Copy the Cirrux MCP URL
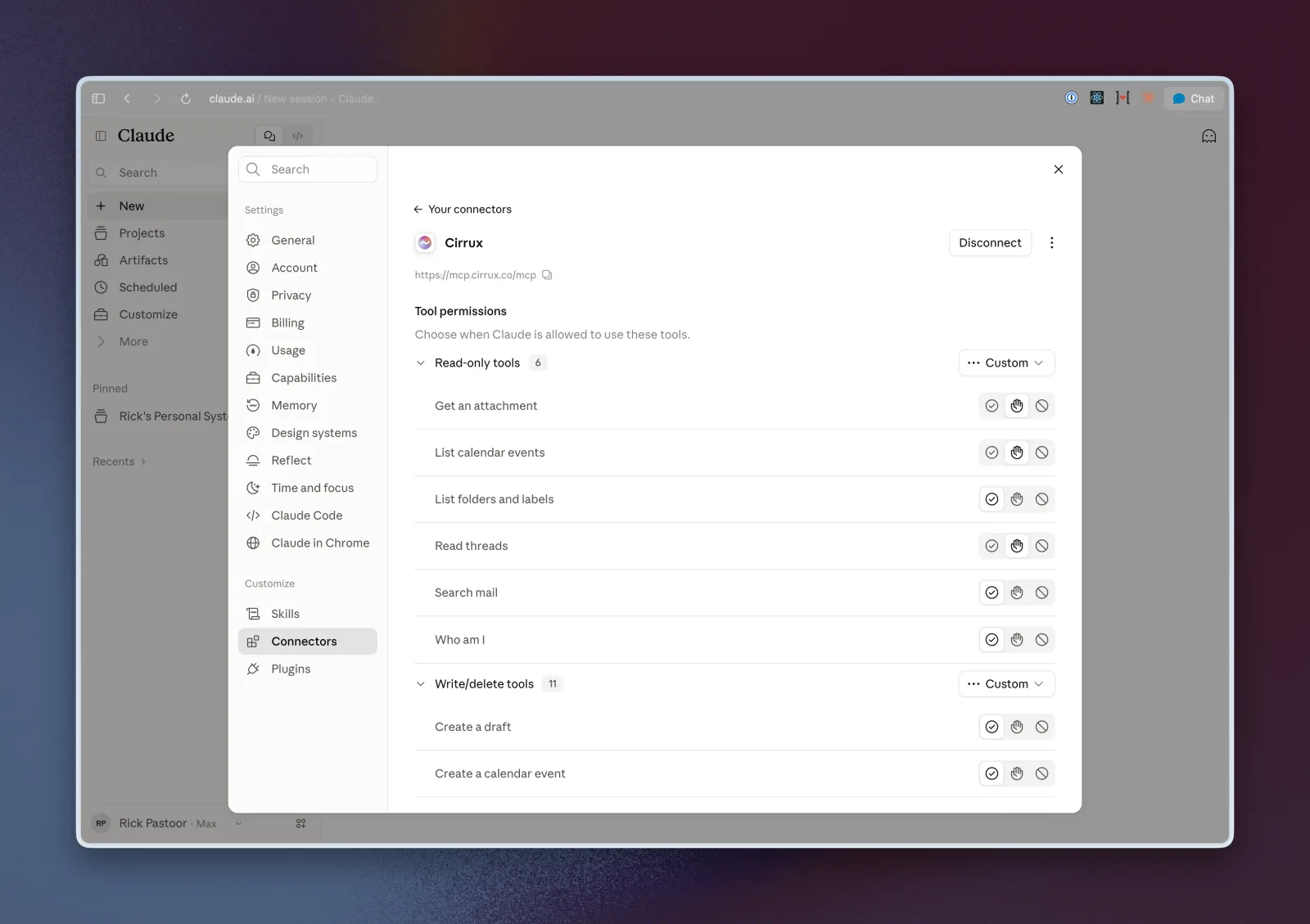Viewport: 1310px width, 924px height. tap(547, 275)
